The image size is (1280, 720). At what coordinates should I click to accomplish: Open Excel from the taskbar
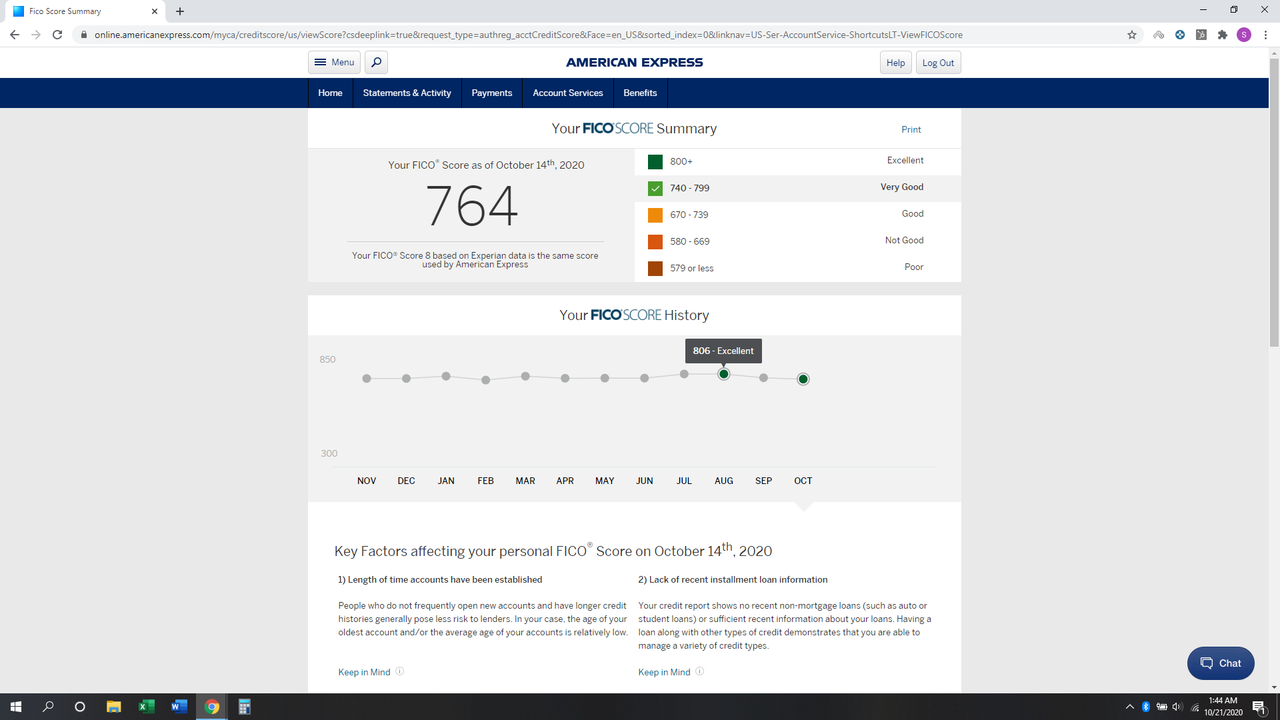click(146, 706)
